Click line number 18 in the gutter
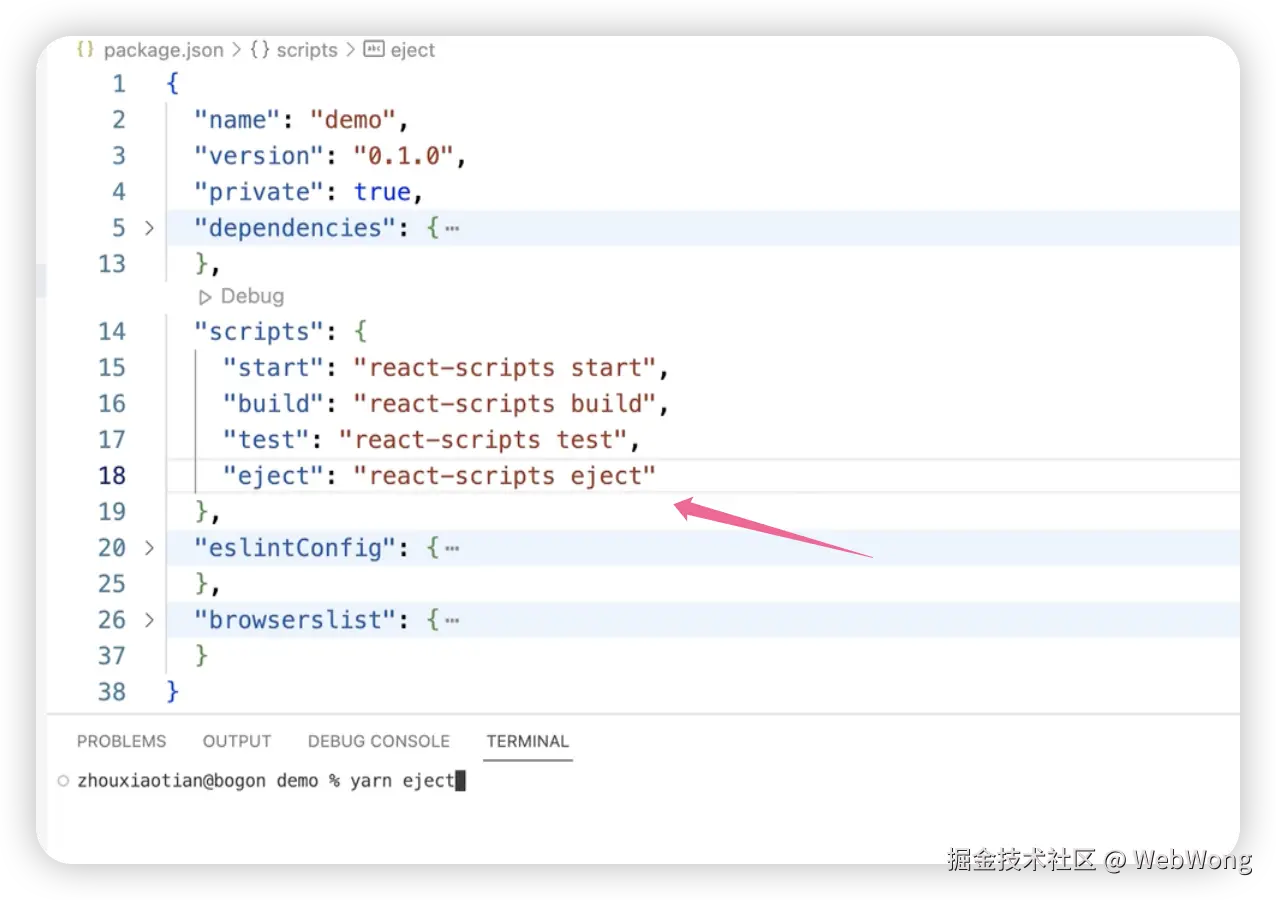1276x900 pixels. 112,476
